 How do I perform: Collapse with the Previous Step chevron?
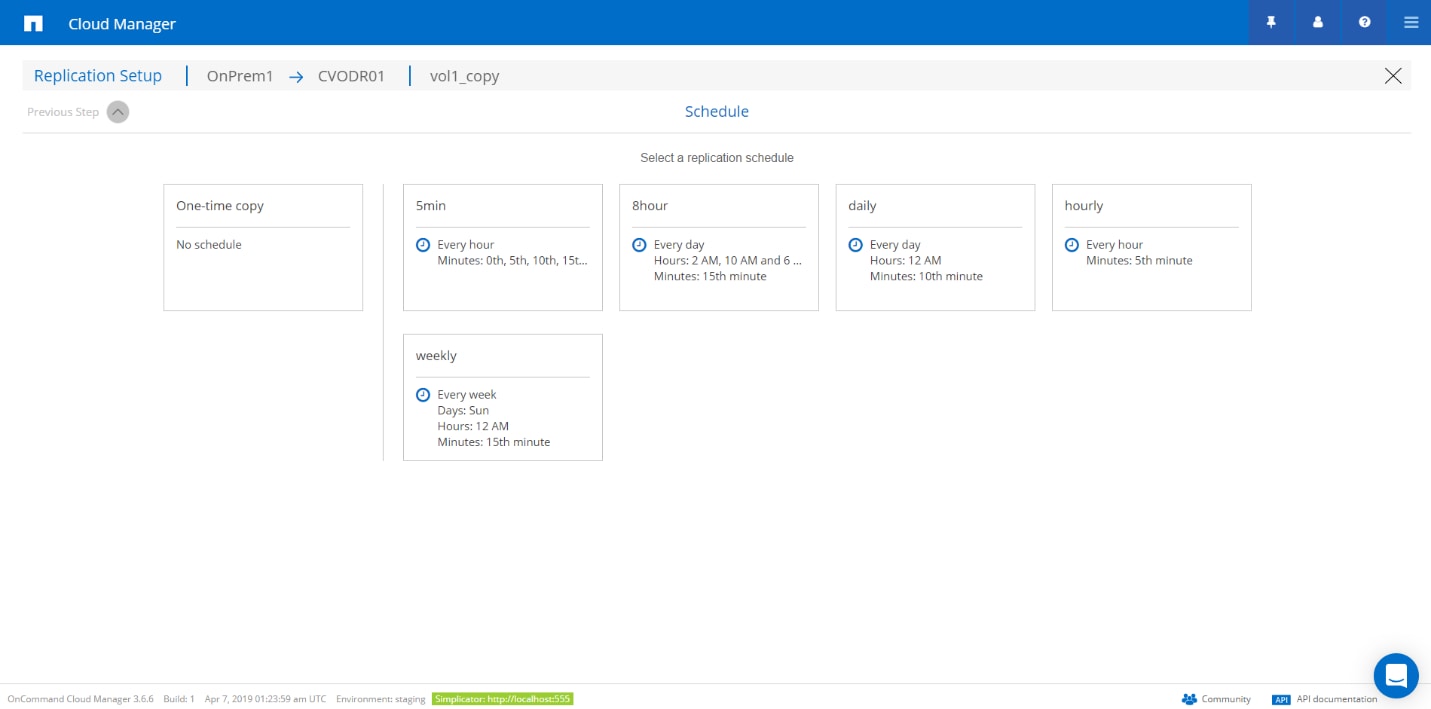[118, 111]
